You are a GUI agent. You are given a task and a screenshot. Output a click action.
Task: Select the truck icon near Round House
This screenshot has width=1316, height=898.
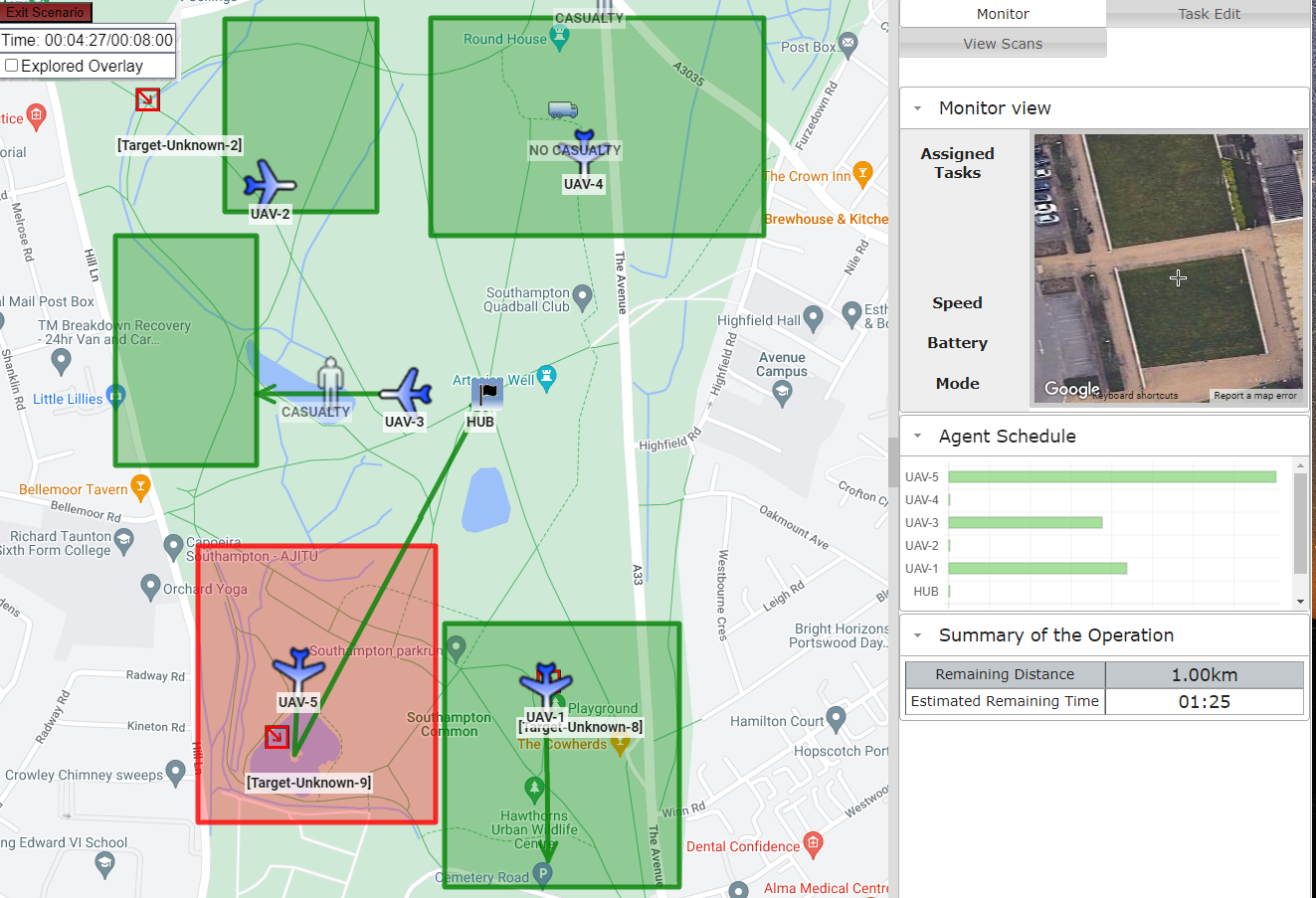(562, 109)
